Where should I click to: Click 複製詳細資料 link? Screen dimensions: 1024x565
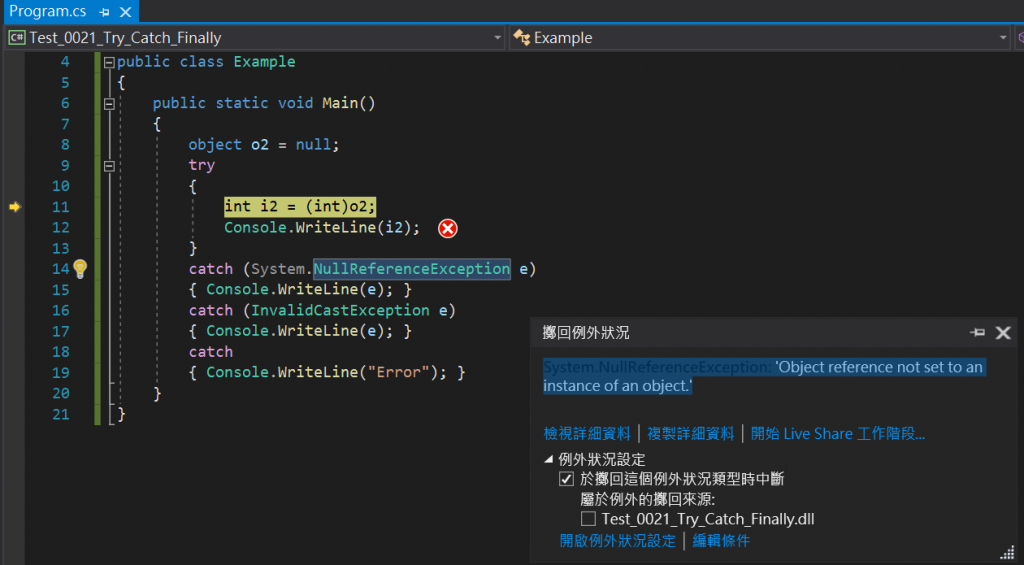click(x=690, y=434)
